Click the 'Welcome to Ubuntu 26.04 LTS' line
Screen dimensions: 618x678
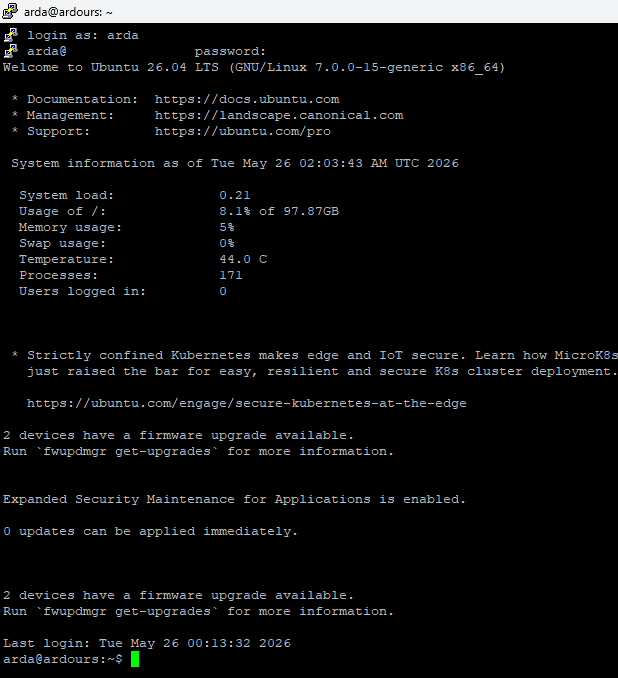tap(254, 67)
